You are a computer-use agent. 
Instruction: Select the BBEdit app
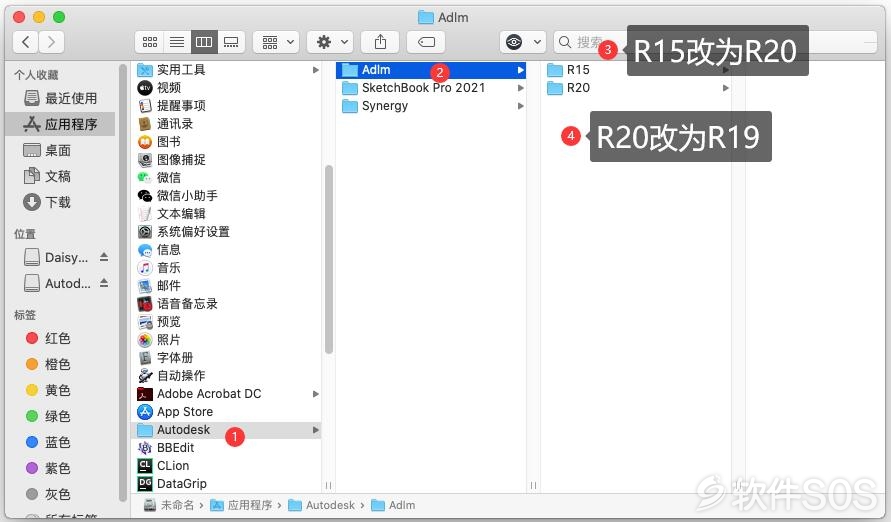tap(227, 448)
